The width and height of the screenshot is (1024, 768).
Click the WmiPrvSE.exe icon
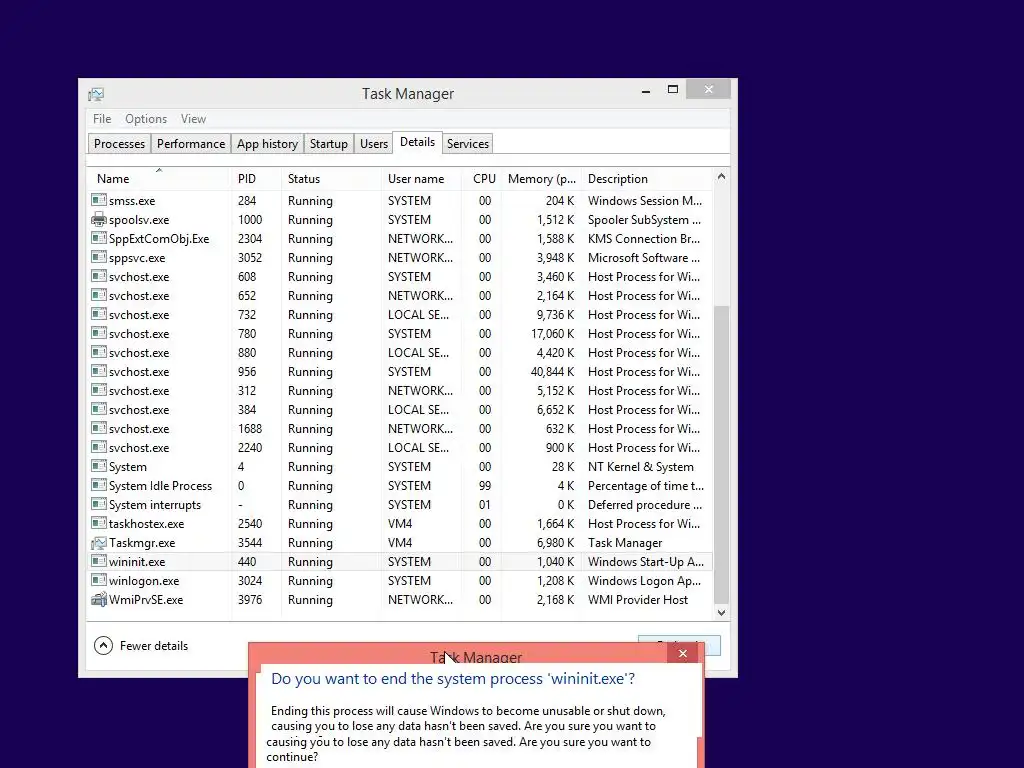(99, 599)
